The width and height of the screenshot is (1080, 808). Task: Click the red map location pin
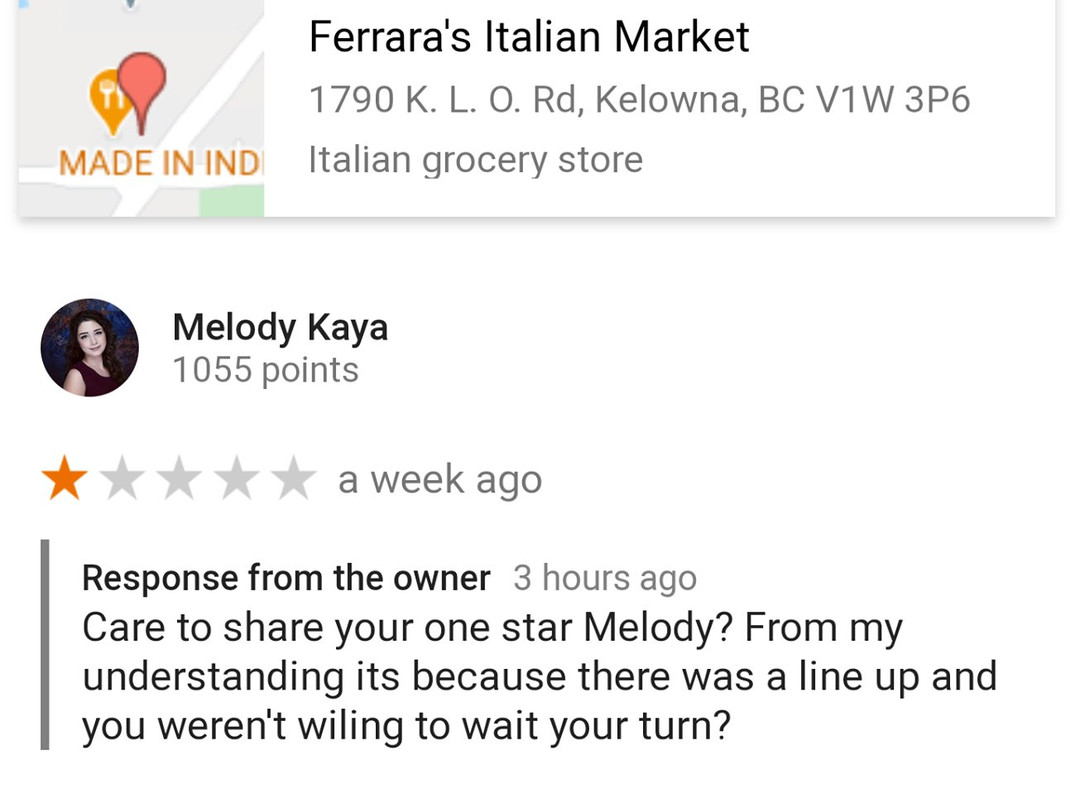click(142, 80)
